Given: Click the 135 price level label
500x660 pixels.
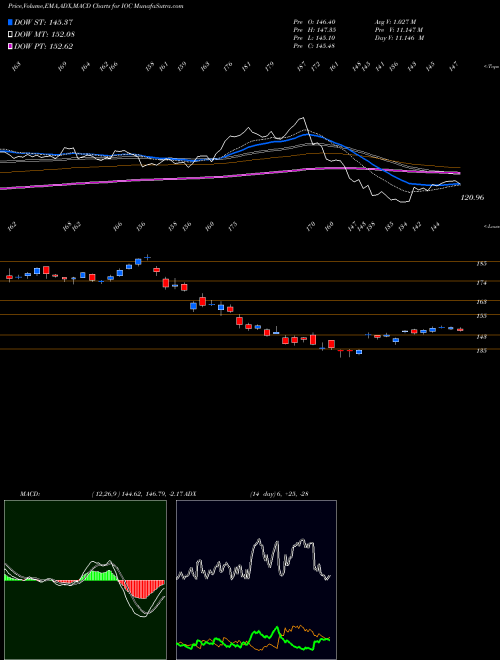Looking at the screenshot, I should coord(481,350).
